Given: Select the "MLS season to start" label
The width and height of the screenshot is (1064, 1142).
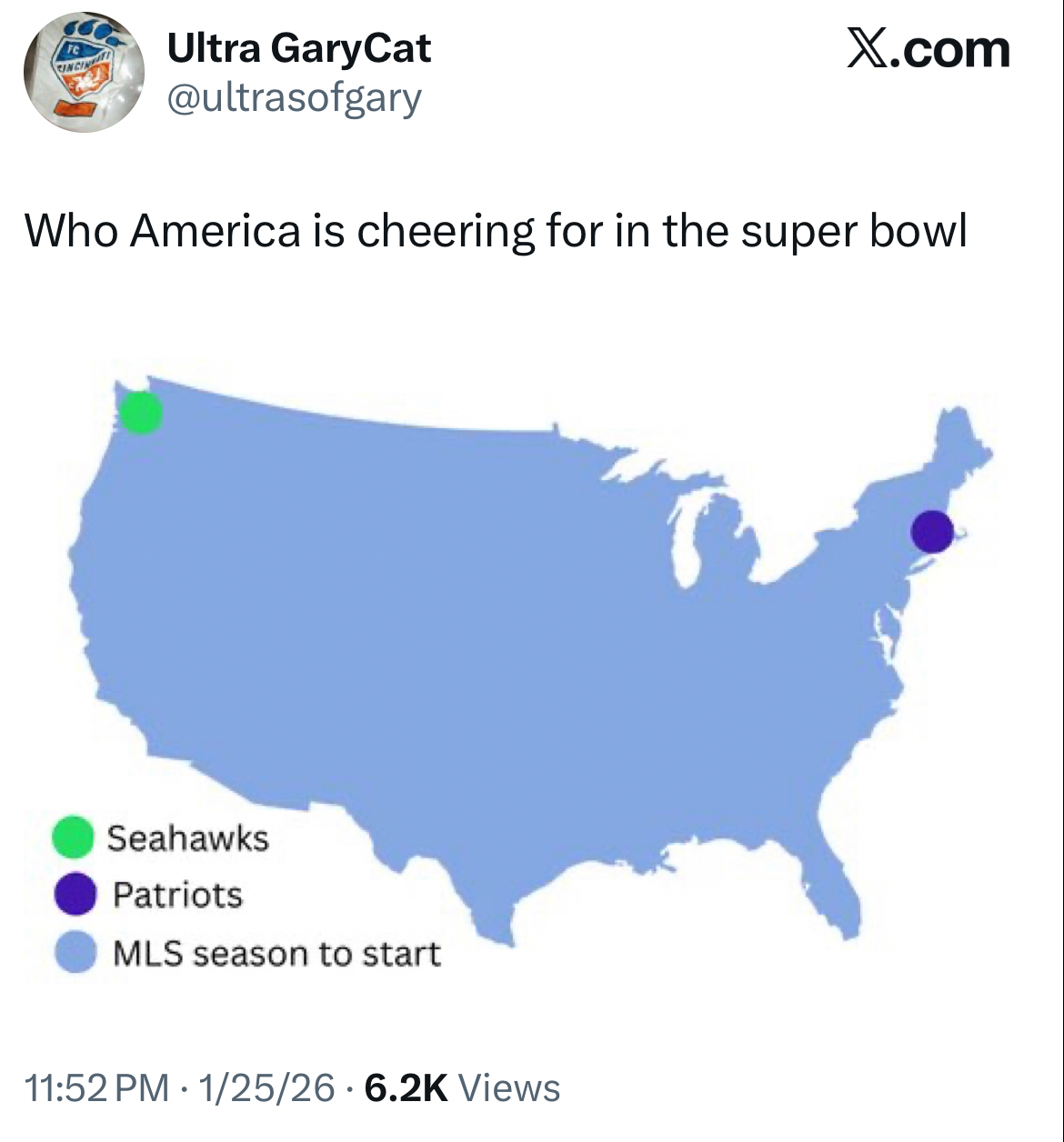Looking at the screenshot, I should tap(276, 954).
